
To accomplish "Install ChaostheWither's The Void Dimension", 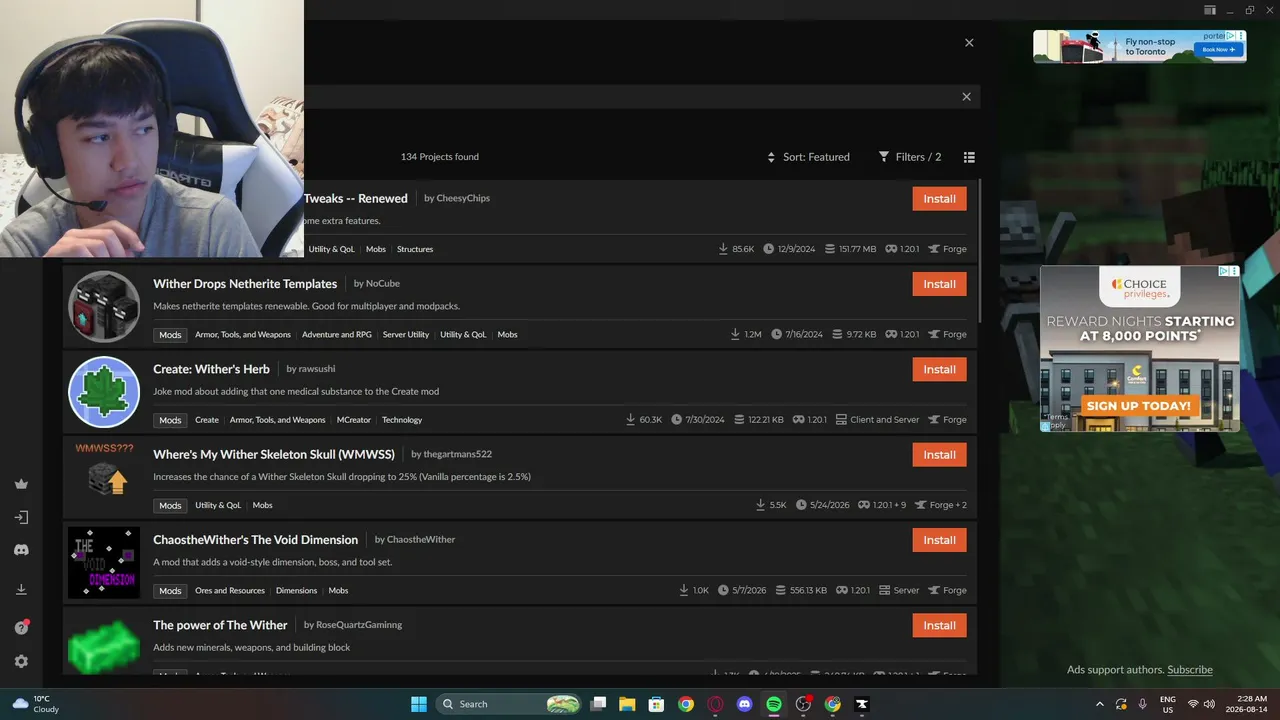I will tap(939, 540).
